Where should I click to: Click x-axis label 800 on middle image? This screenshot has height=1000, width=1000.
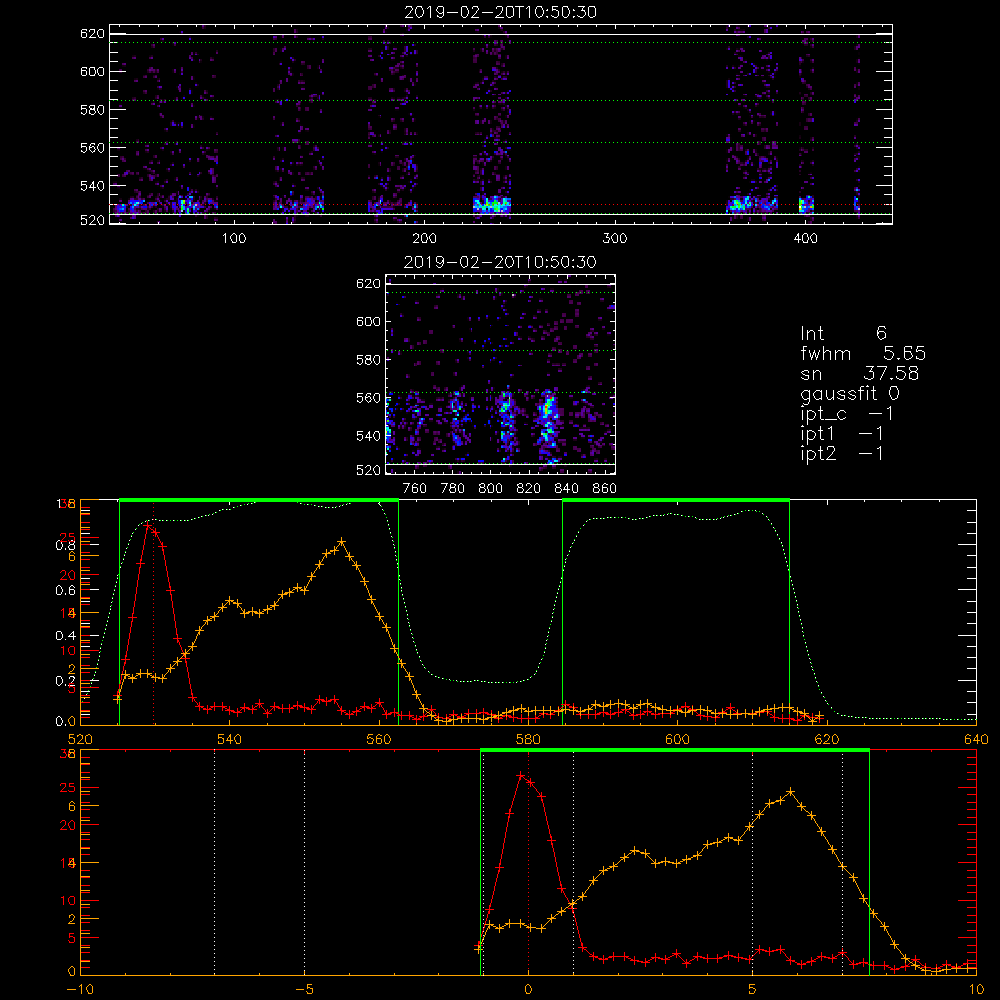pyautogui.click(x=490, y=489)
